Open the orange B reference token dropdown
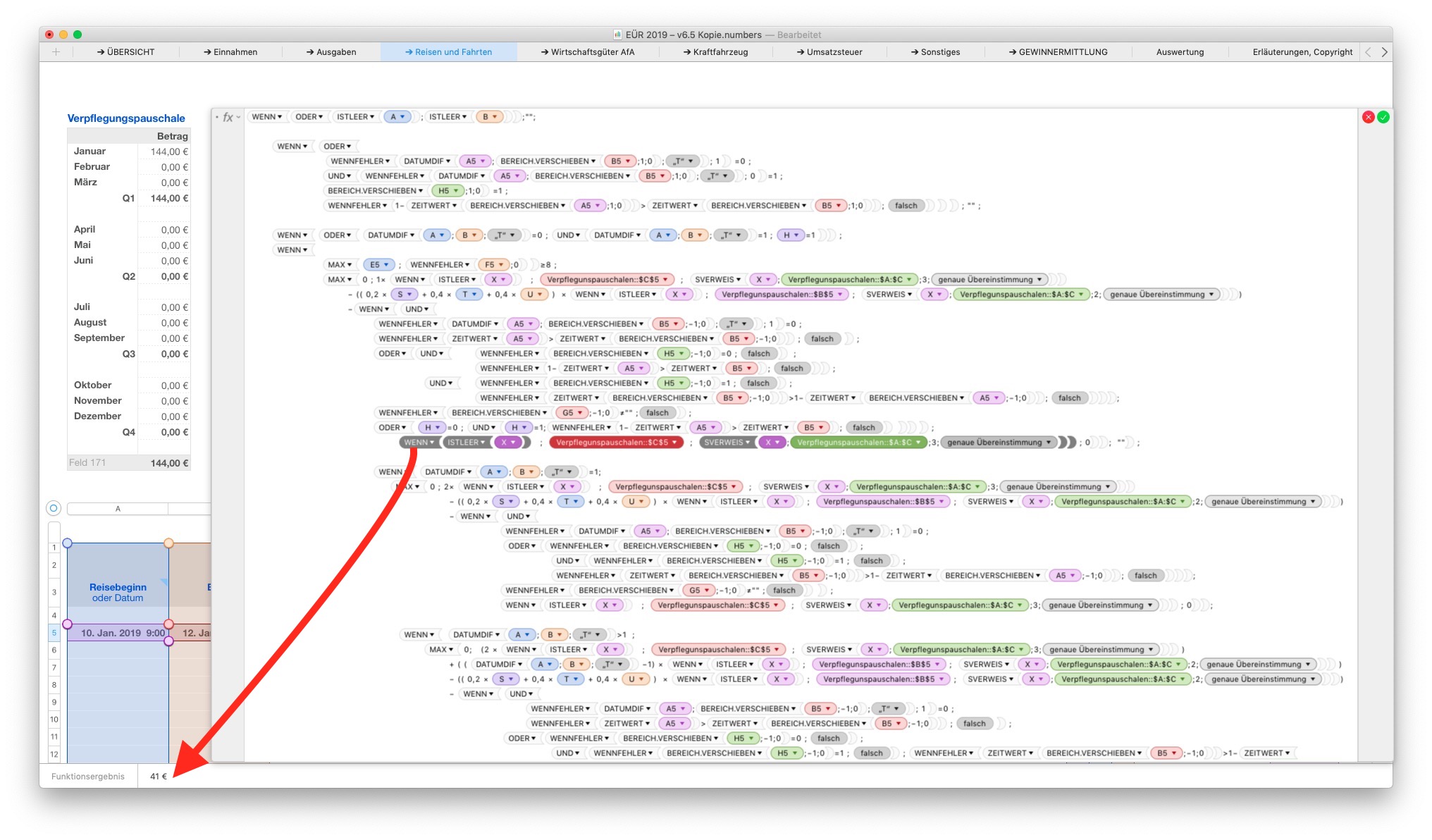The image size is (1432, 840). pyautogui.click(x=495, y=117)
